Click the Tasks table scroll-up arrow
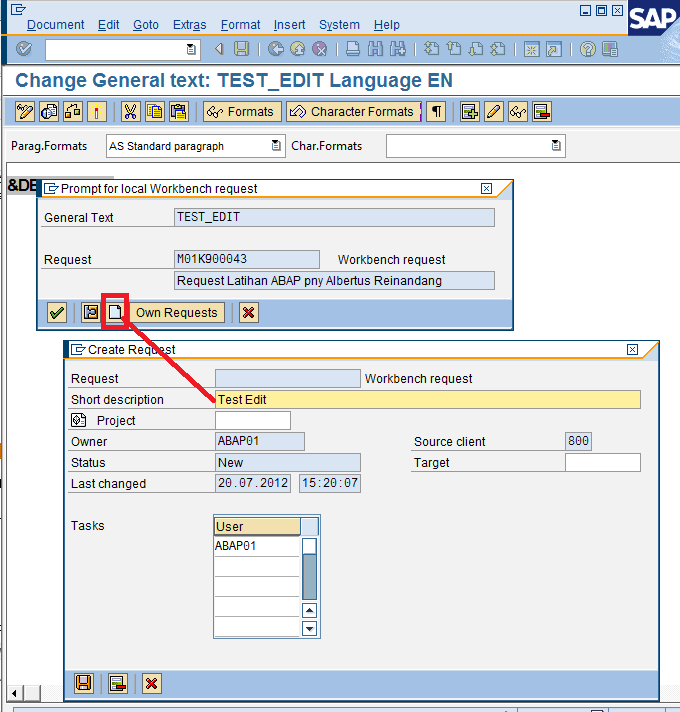The height and width of the screenshot is (712, 680). 310,611
